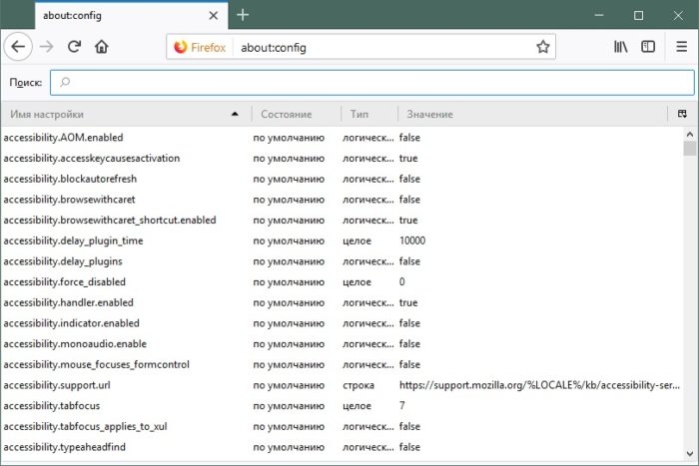Select accessibility.browsewithcaret preference

[x=341, y=199]
